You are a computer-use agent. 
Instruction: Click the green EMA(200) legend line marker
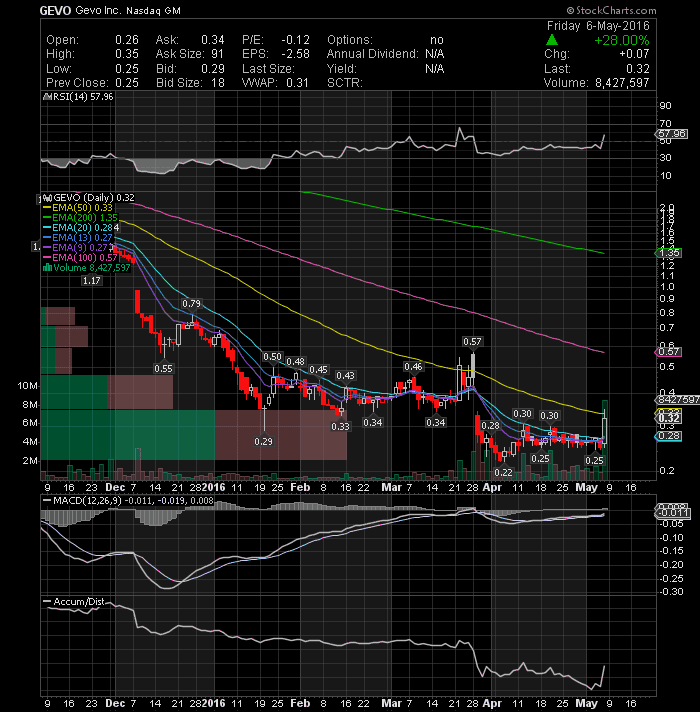point(47,218)
